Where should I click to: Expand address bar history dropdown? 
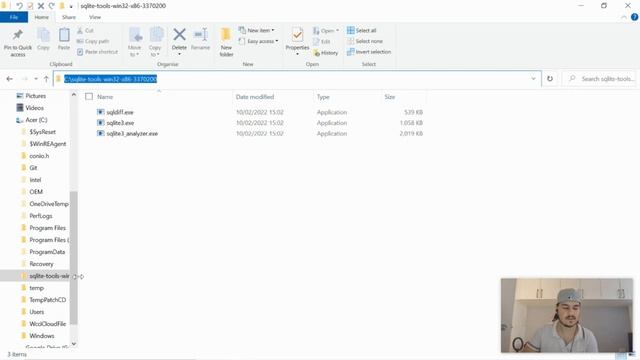point(533,79)
